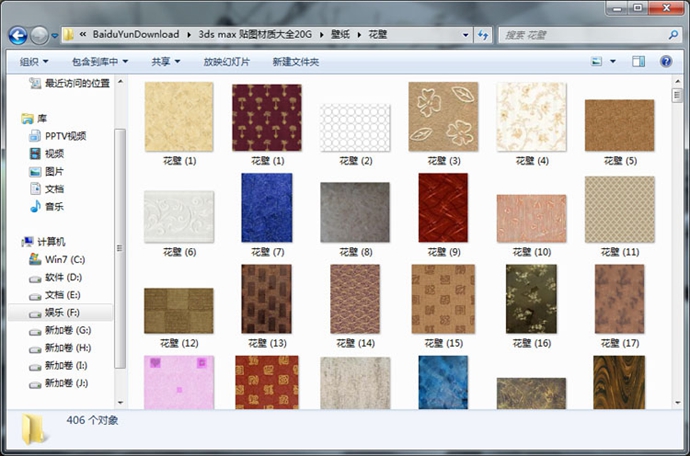Select brown block thumbnail 花壁 (13)
The image size is (690, 456).
coord(267,299)
